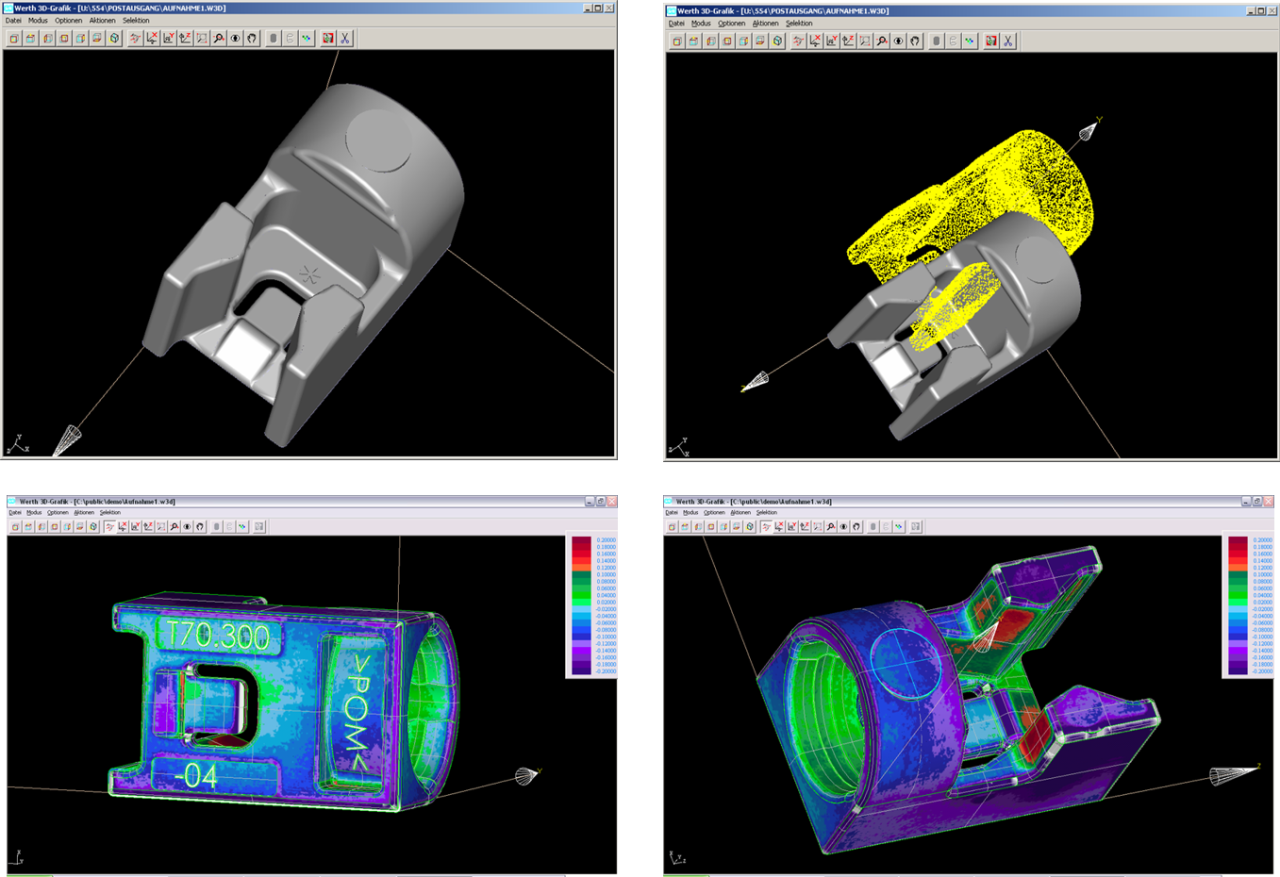This screenshot has height=877, width=1280.
Task: Open the Modus menu in the lower-right window
Action: [691, 512]
